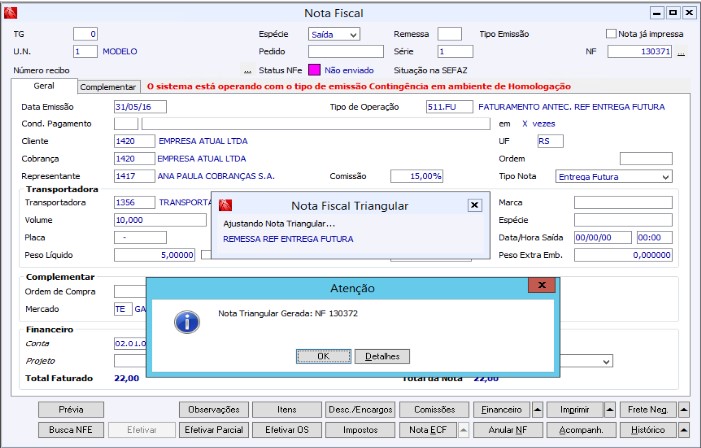Click the Acompanh. button
The width and height of the screenshot is (701, 448).
[581, 430]
